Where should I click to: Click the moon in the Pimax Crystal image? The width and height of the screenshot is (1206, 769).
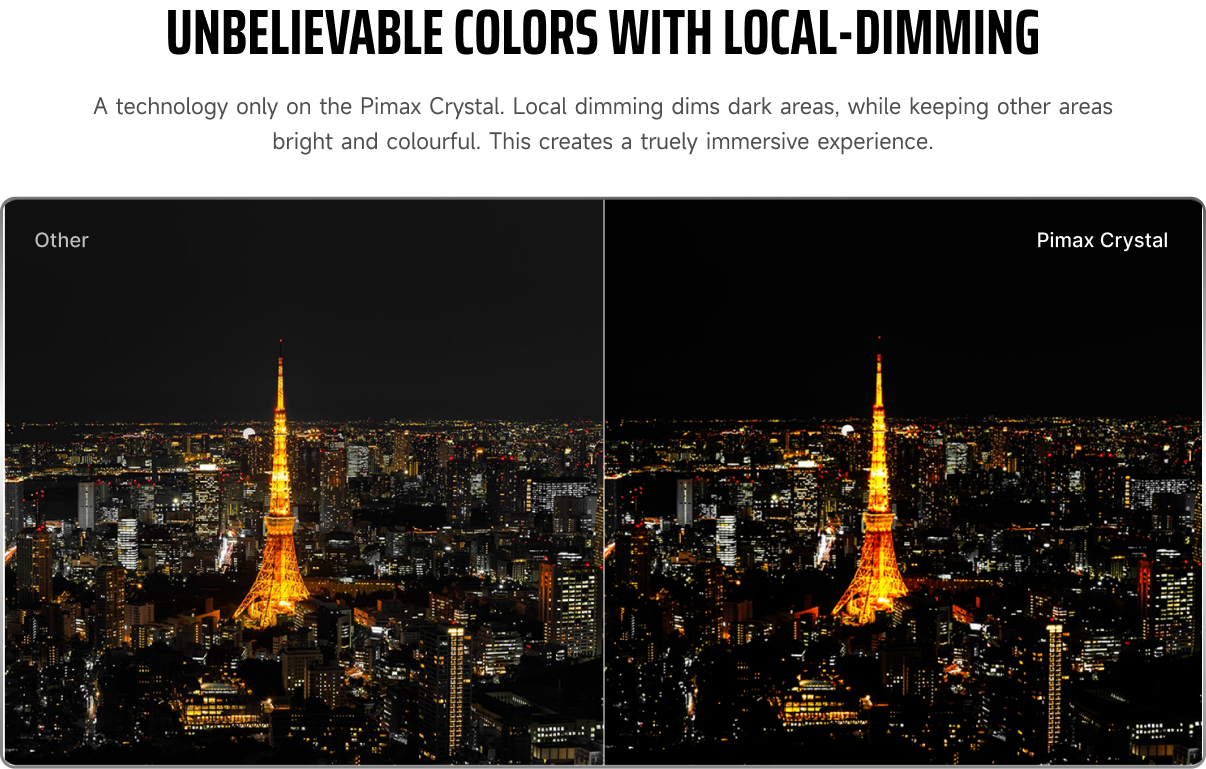(x=848, y=431)
